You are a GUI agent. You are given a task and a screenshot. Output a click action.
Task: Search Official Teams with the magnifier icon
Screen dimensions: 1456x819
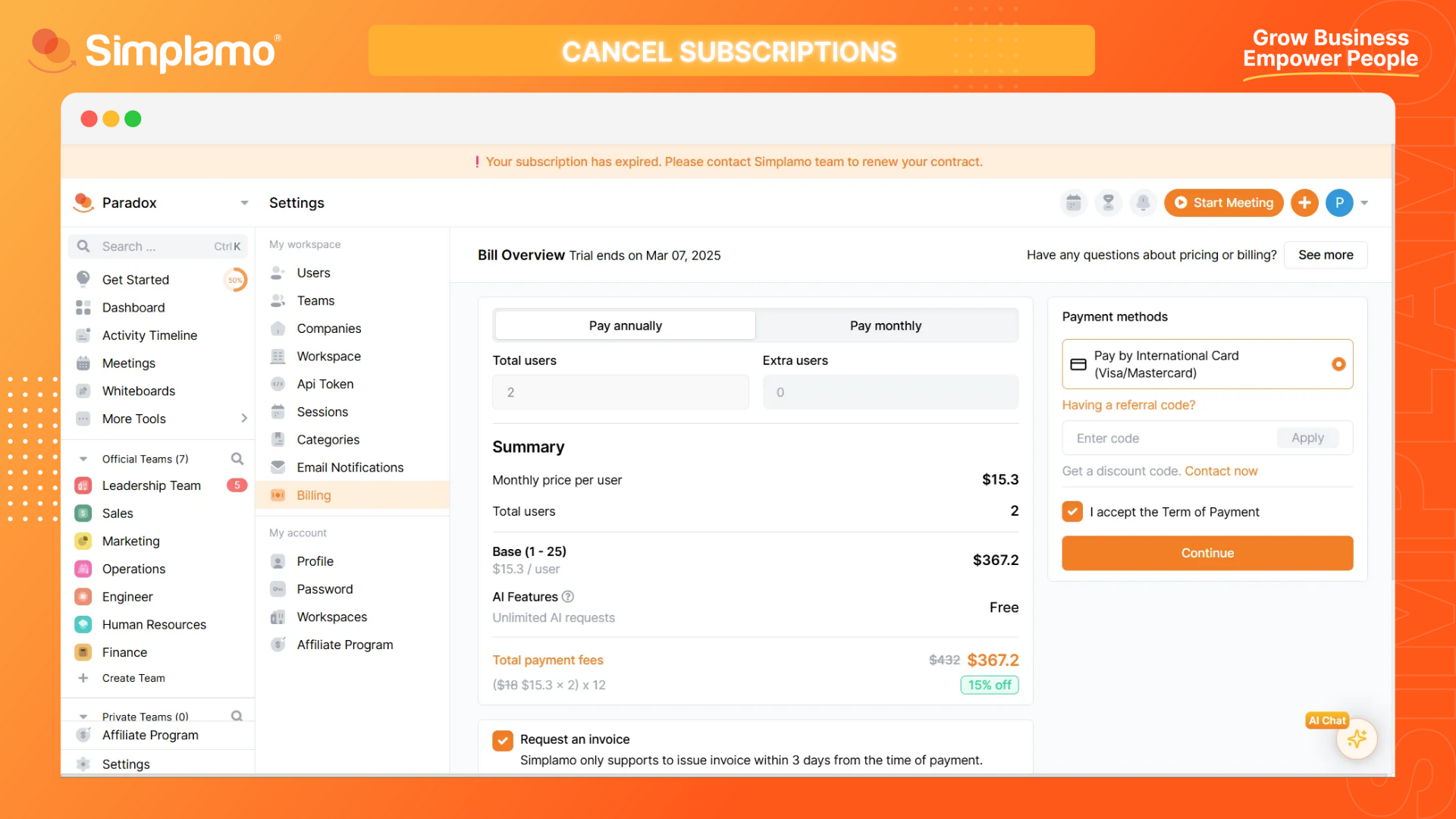click(x=237, y=459)
